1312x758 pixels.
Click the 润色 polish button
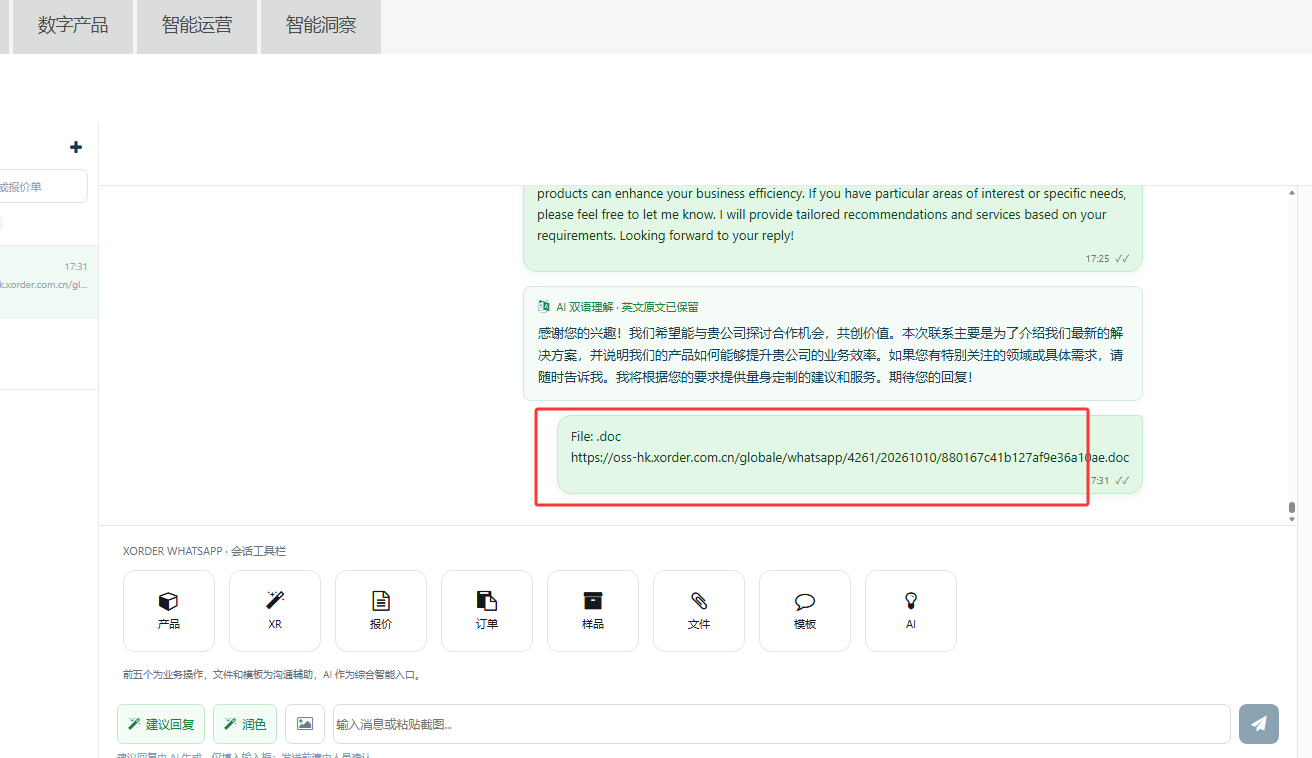[245, 724]
